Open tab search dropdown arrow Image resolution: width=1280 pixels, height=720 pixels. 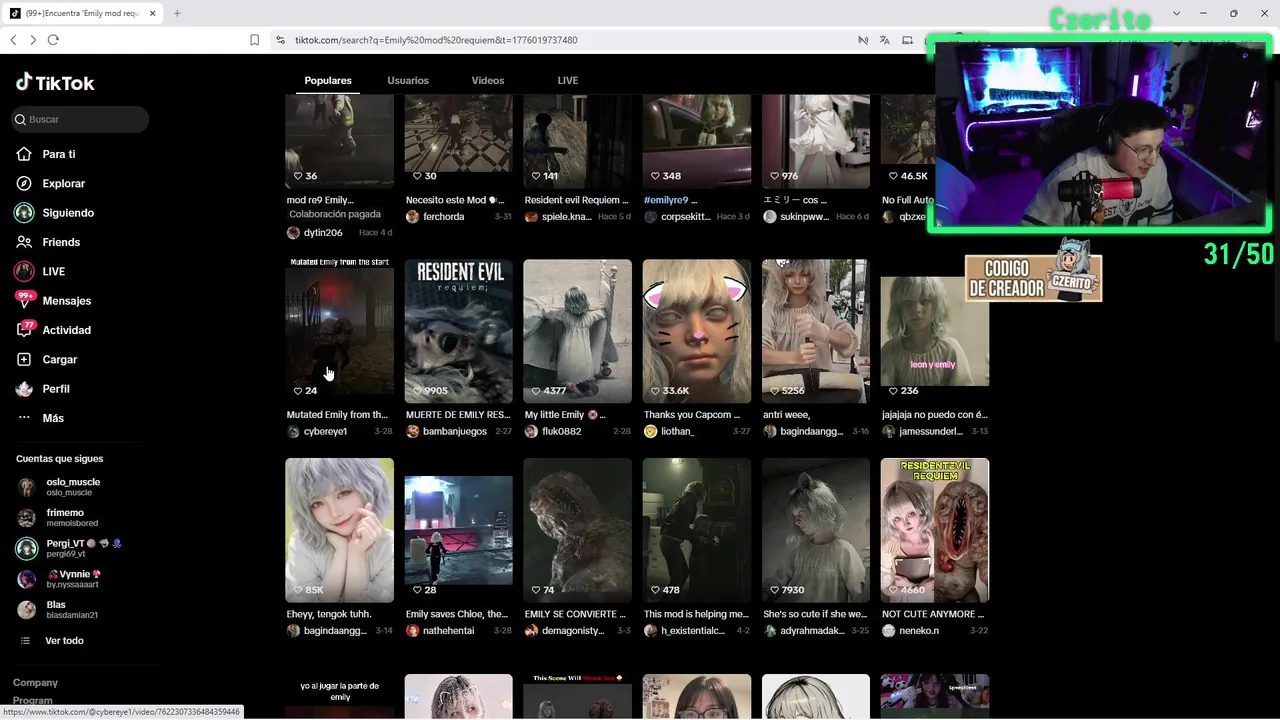tap(1176, 13)
